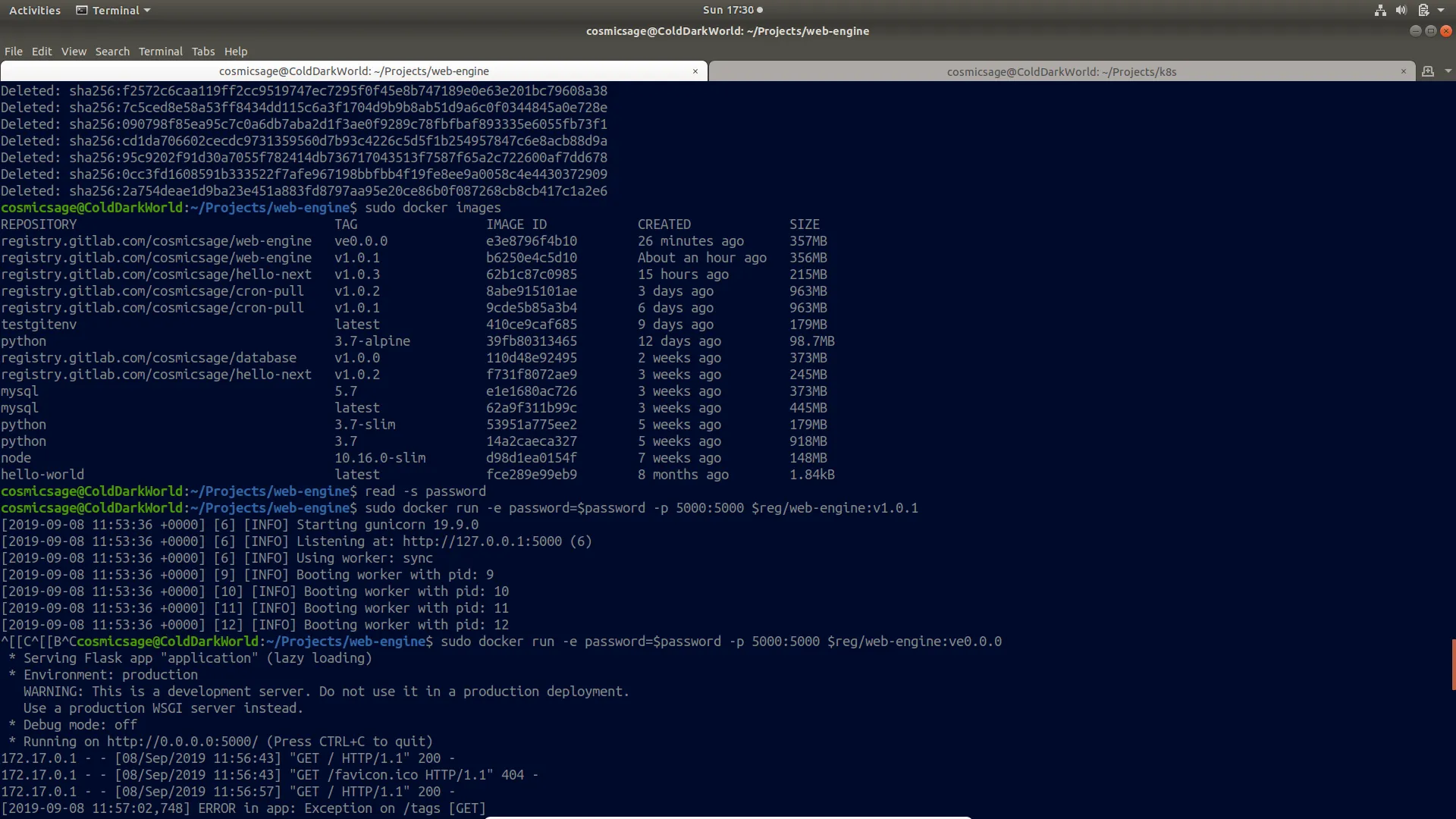
Task: Open the Help menu
Action: click(236, 52)
